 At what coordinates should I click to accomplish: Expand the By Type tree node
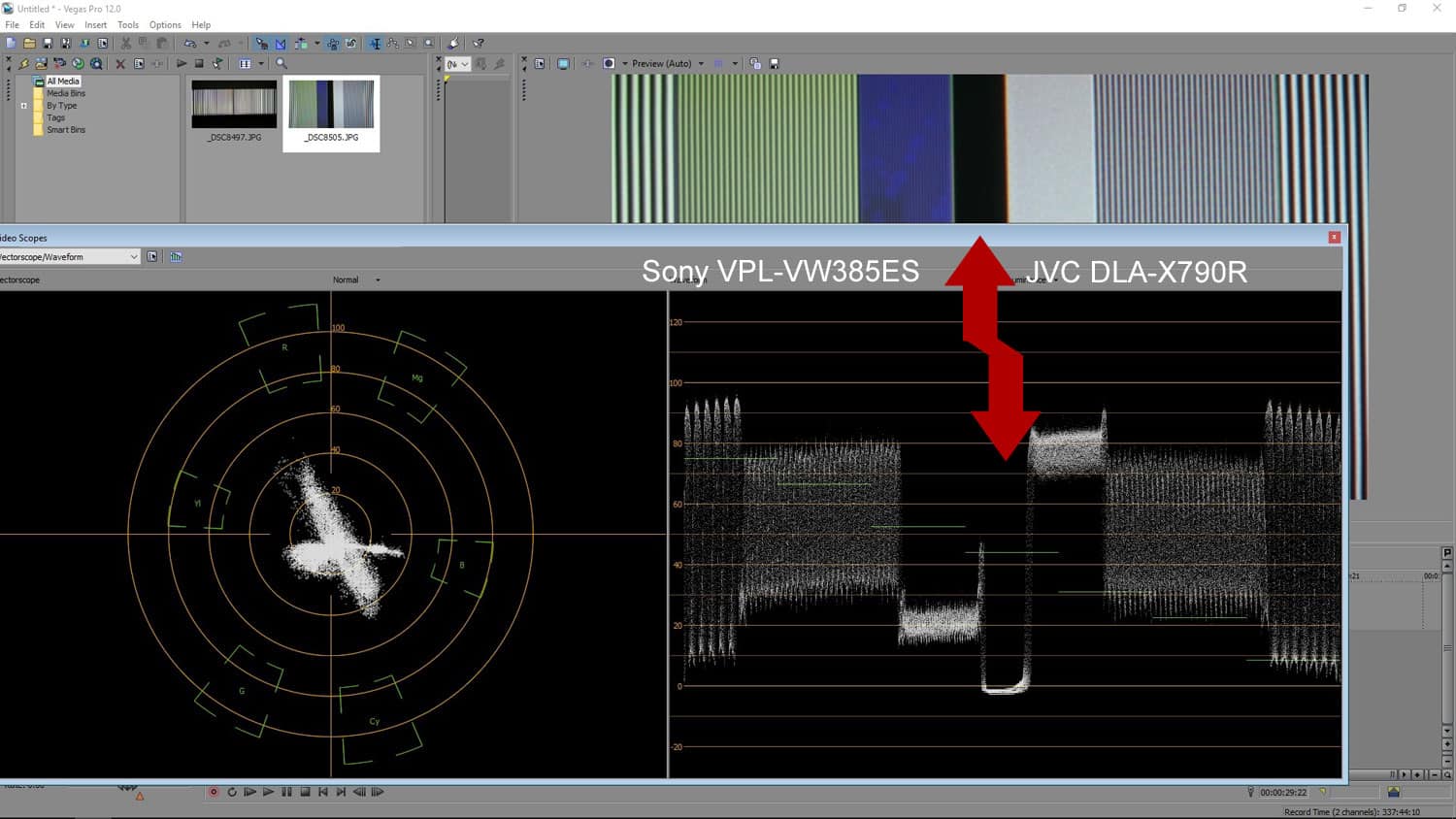coord(24,106)
